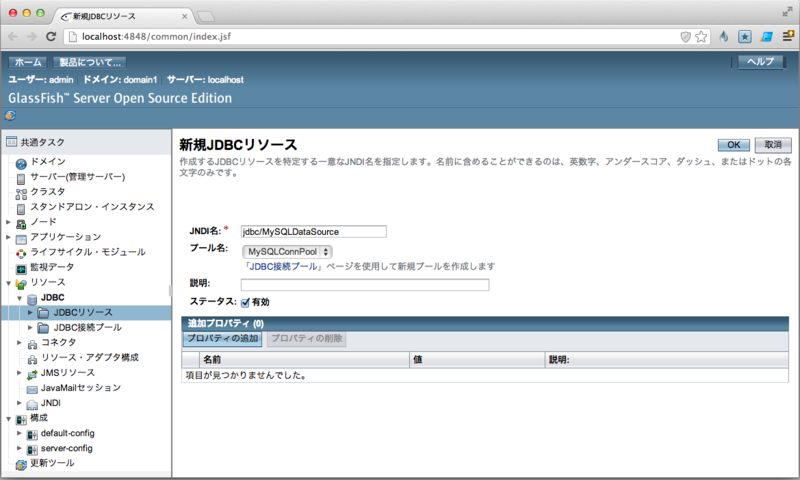This screenshot has width=800, height=480.
Task: Toggle the ステータス 有効 checkbox
Action: click(245, 302)
